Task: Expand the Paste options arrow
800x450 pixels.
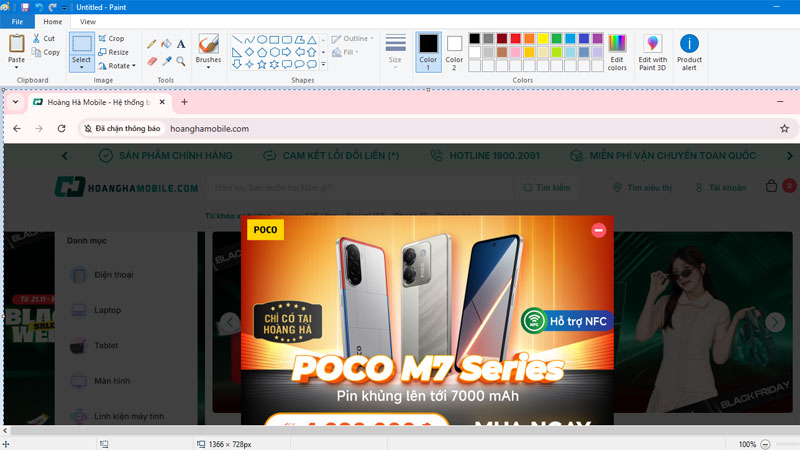Action: coord(16,68)
